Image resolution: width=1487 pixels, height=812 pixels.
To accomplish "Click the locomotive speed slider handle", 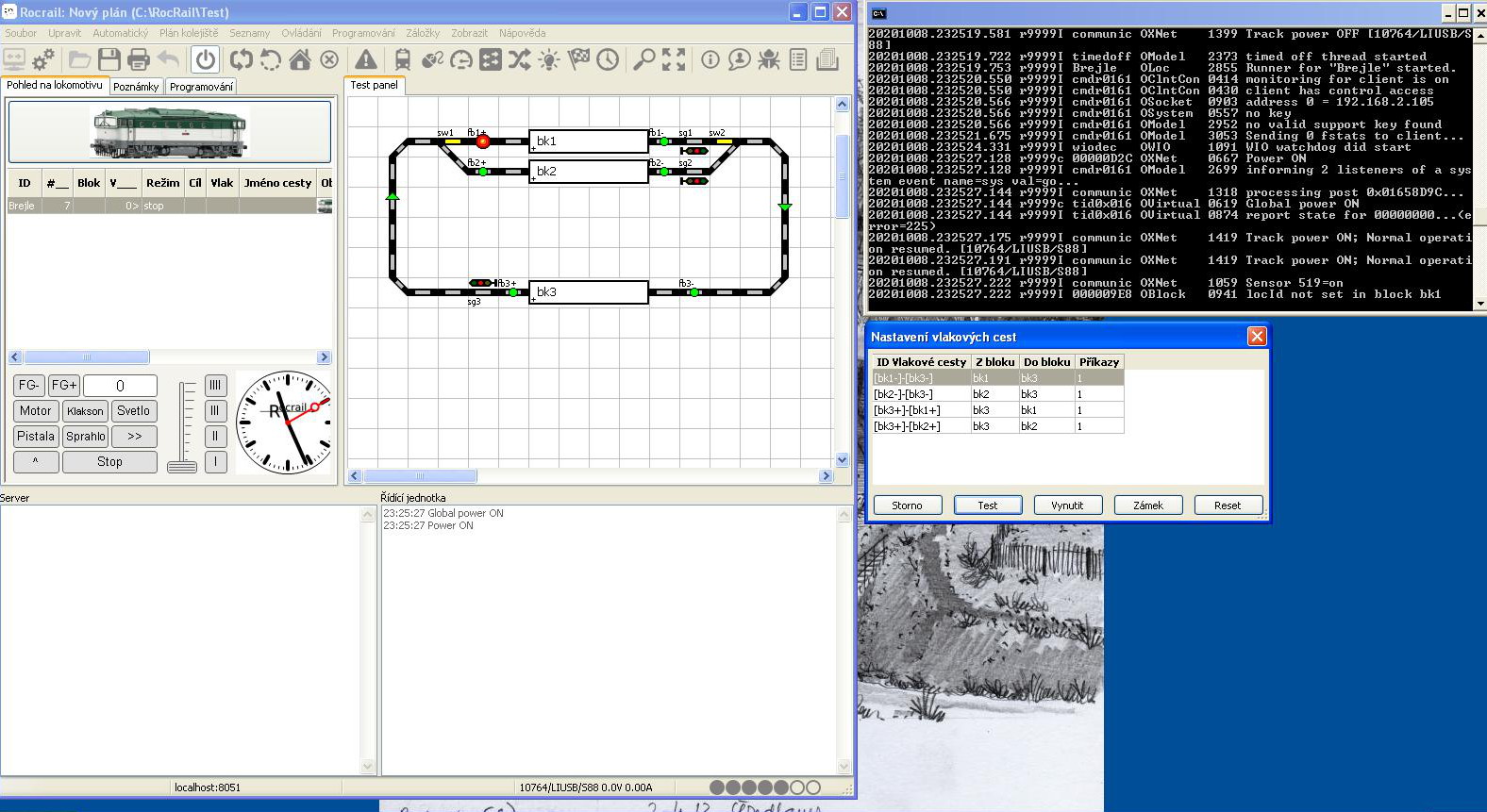I will click(x=182, y=465).
